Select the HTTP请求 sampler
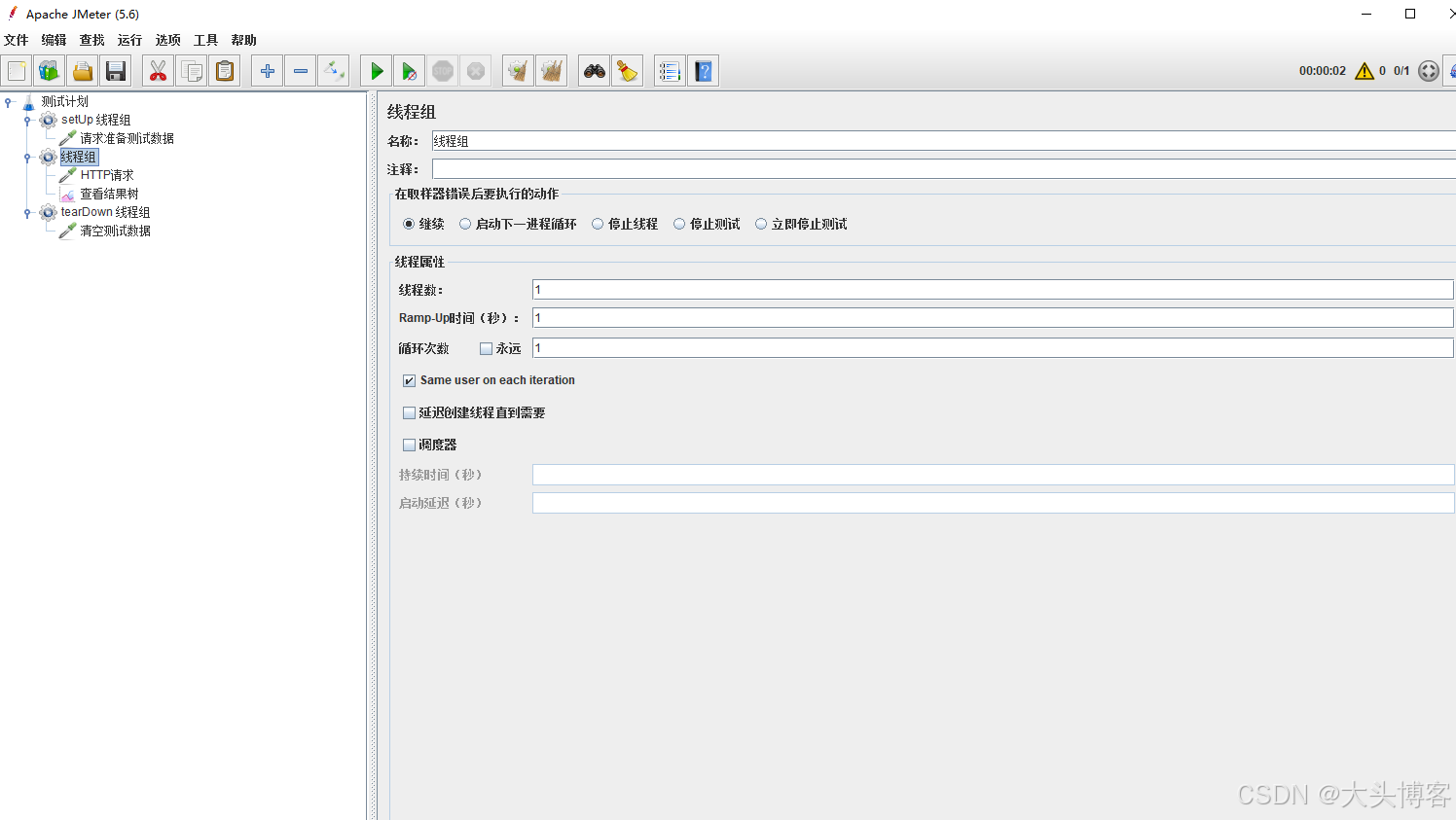Screen dimensions: 1456x820 point(107,175)
